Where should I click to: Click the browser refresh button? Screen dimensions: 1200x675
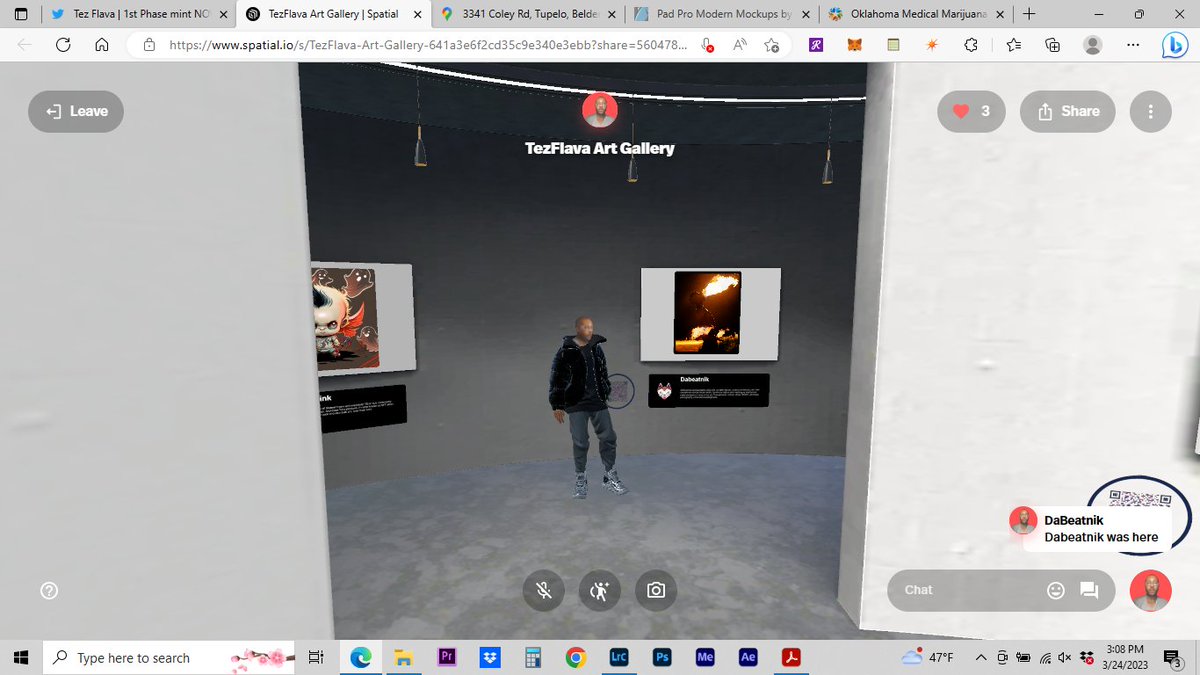coord(63,45)
